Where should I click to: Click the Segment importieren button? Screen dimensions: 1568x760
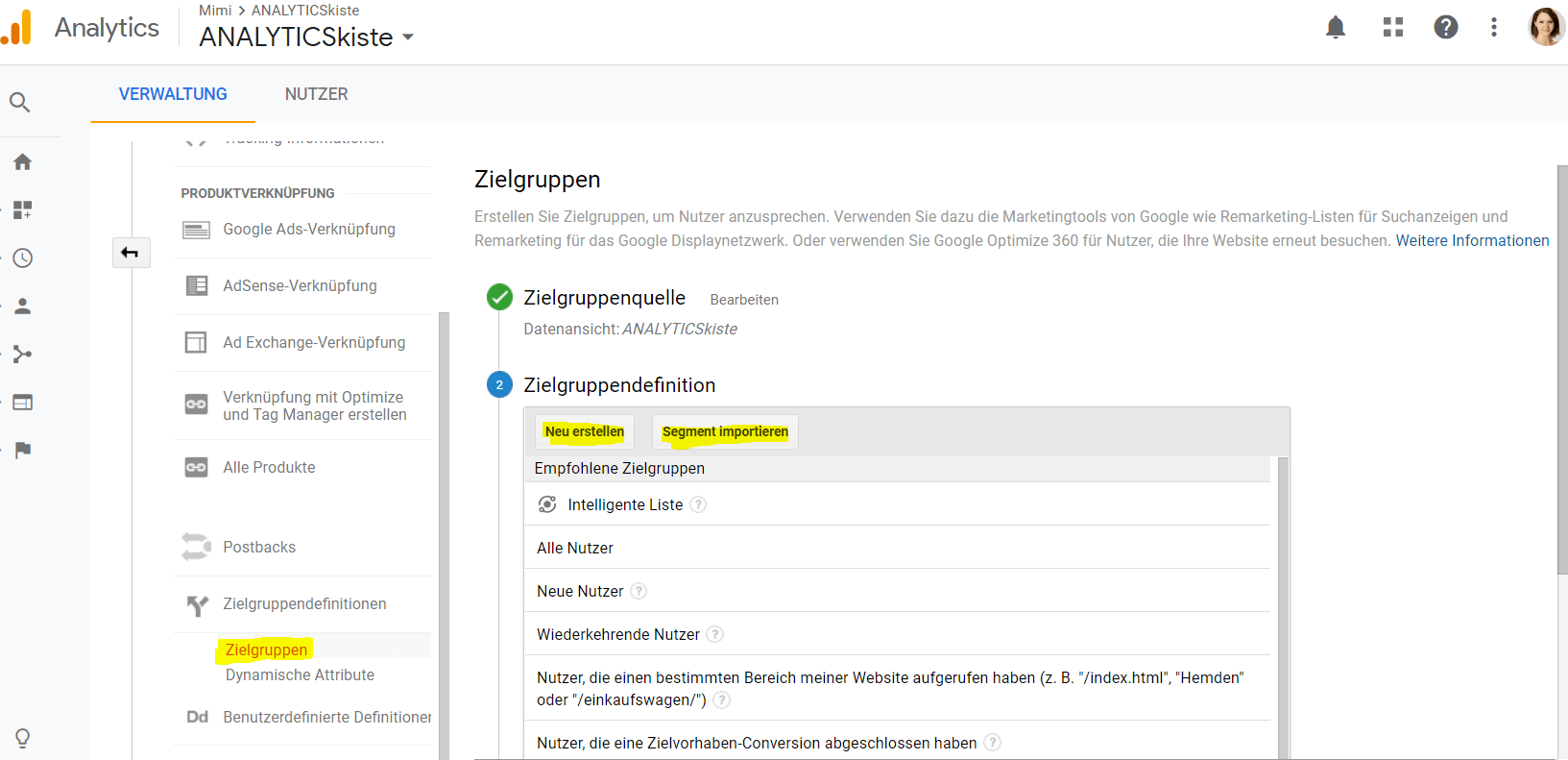point(725,432)
